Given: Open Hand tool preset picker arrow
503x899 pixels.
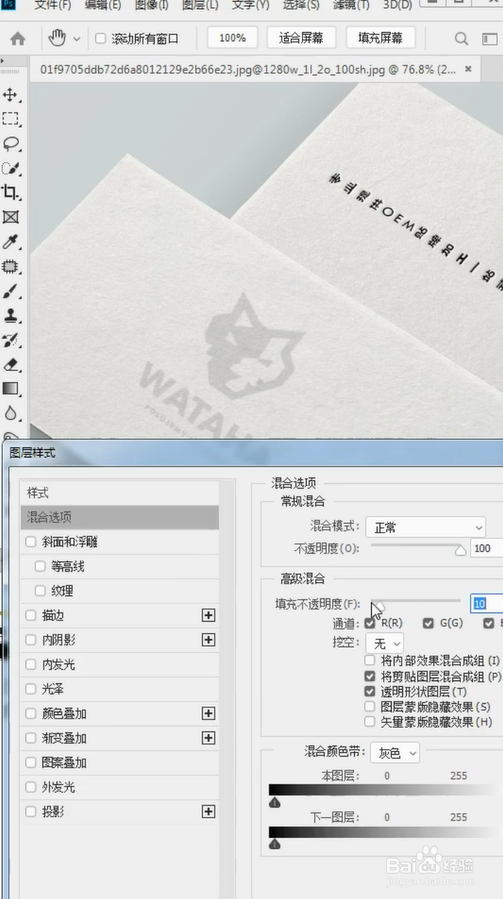Looking at the screenshot, I should [76, 39].
